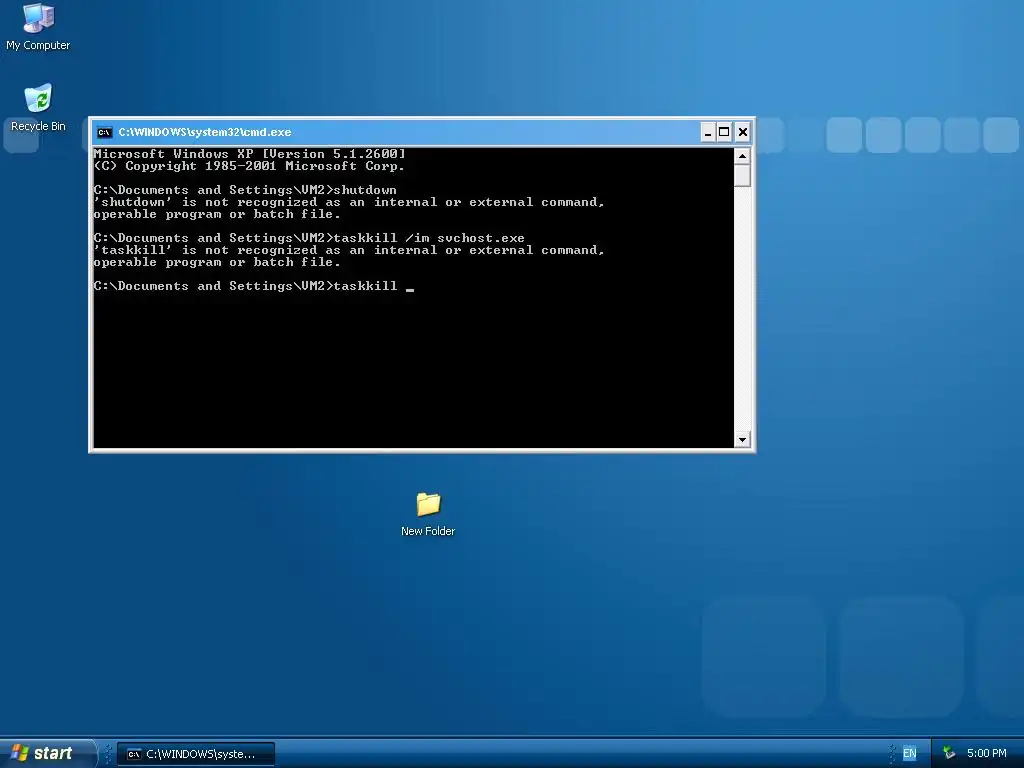Activate the cmd.exe taskbar button
The image size is (1024, 768).
tap(196, 754)
